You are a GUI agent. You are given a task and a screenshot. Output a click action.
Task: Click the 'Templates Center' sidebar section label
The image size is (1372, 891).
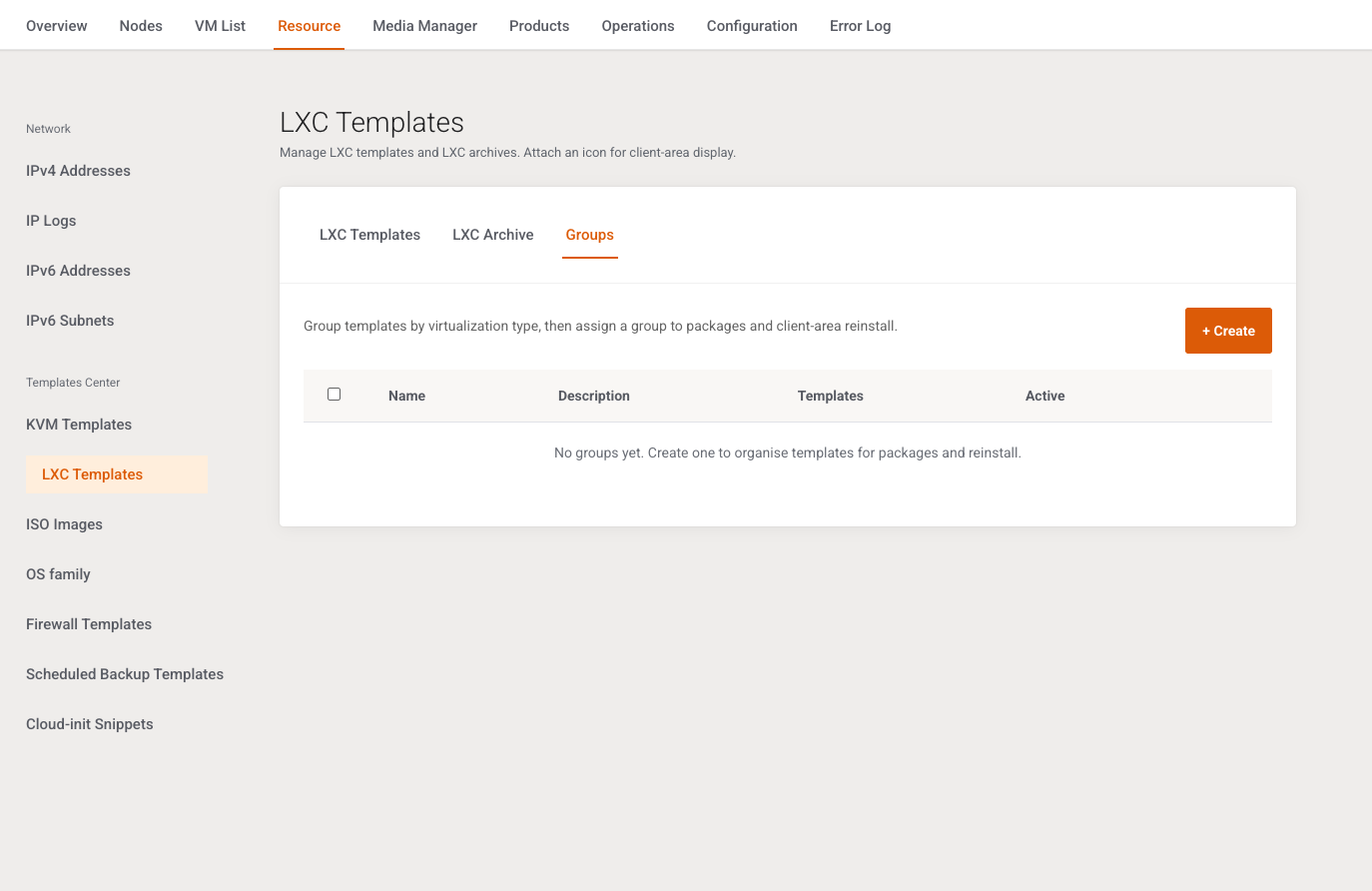(73, 383)
